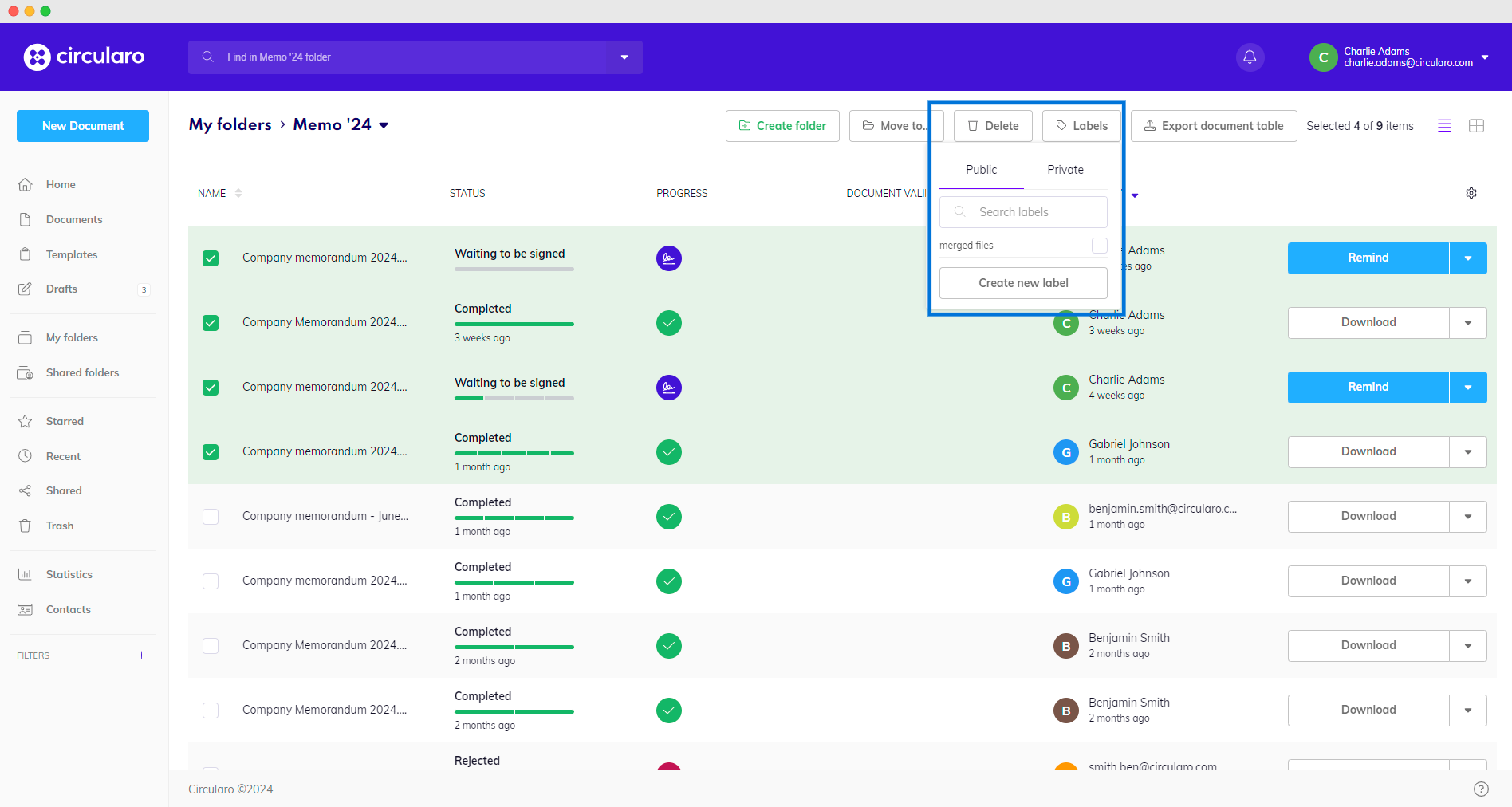Image resolution: width=1512 pixels, height=807 pixels.
Task: Click Move to button
Action: click(x=896, y=126)
